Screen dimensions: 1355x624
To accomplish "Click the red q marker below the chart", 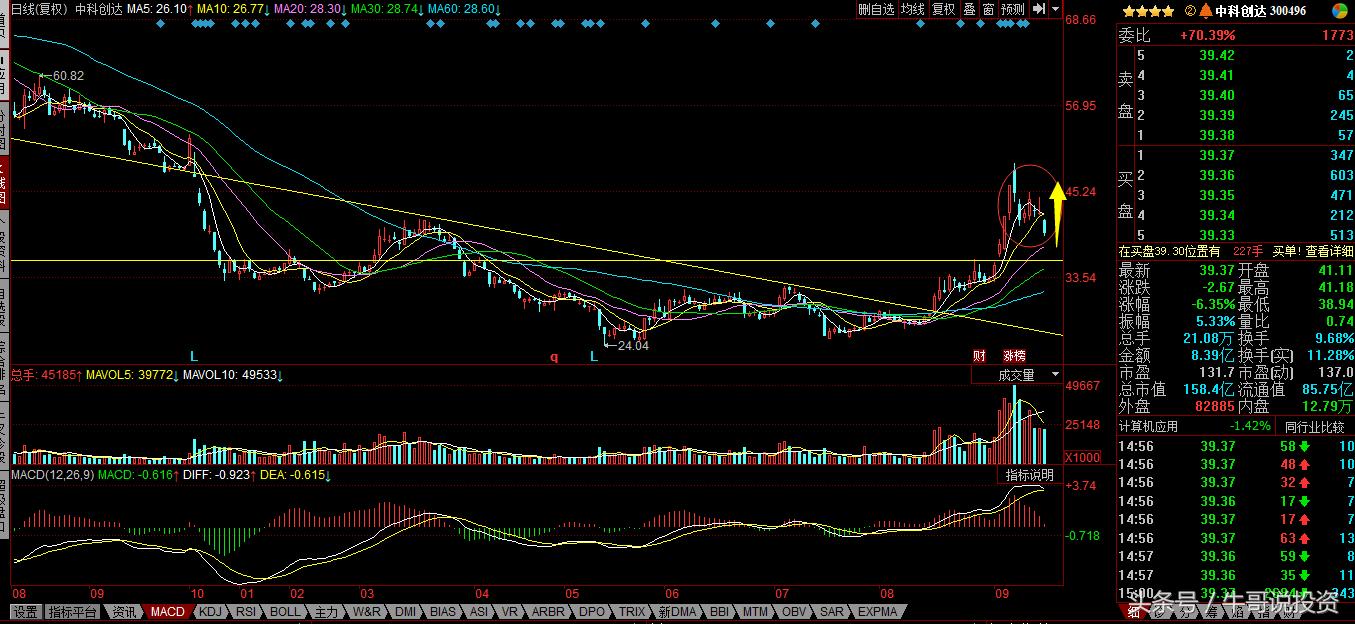I will coord(553,356).
